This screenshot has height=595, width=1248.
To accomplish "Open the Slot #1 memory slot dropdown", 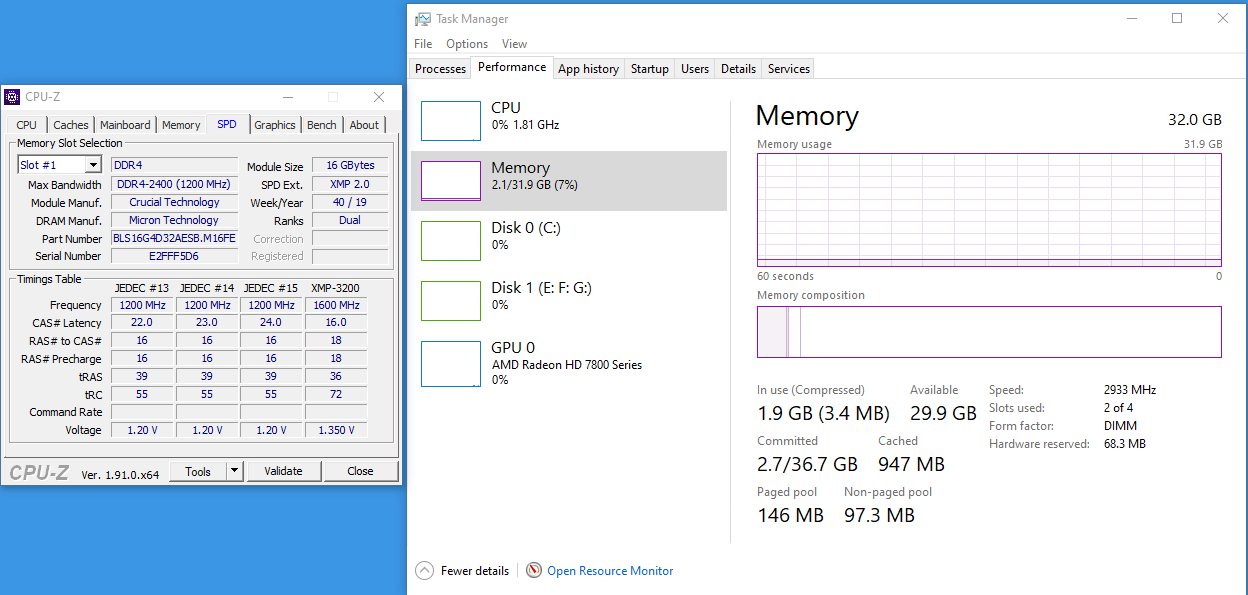I will [x=93, y=165].
